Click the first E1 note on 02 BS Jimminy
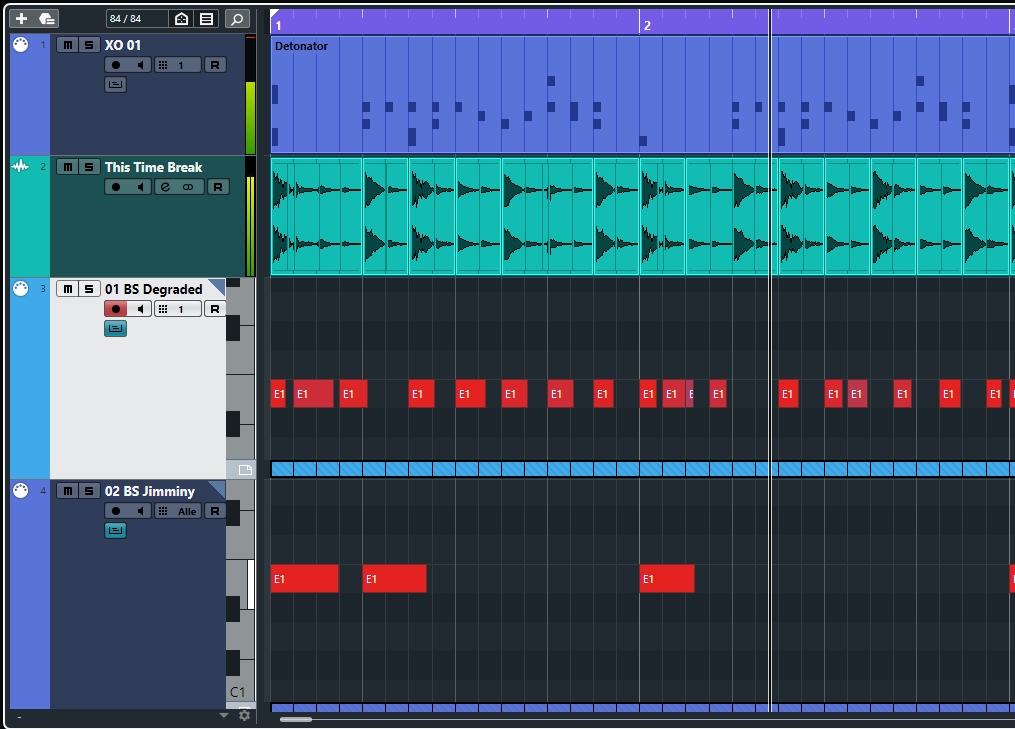 pyautogui.click(x=304, y=579)
